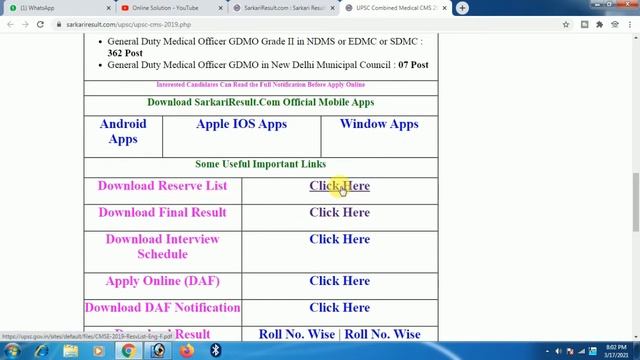Select the UPSC Combined Medical CMS tab
Image resolution: width=640 pixels, height=360 pixels.
396,8
